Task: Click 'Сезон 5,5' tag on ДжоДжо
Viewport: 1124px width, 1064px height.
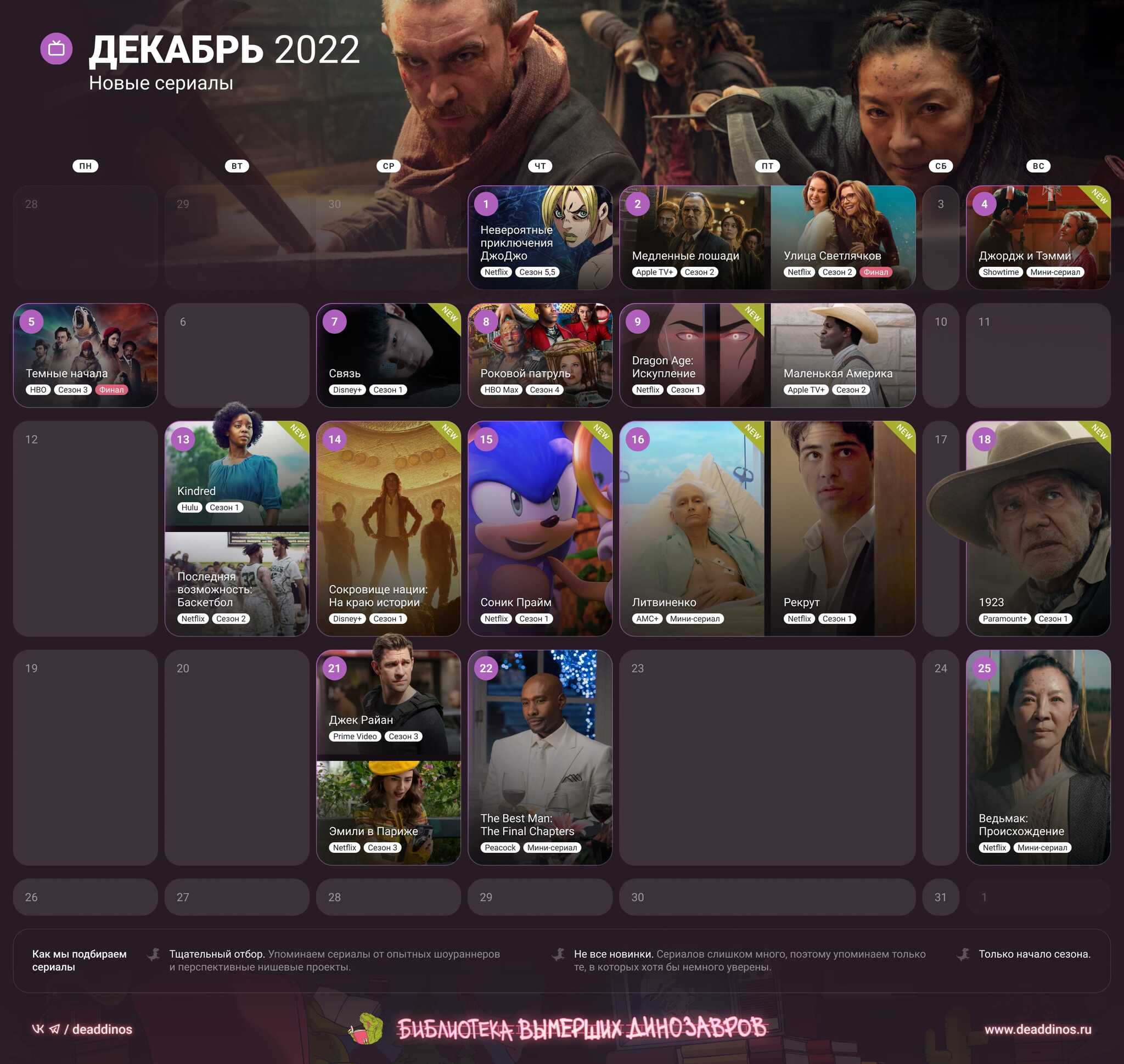Action: pyautogui.click(x=537, y=272)
